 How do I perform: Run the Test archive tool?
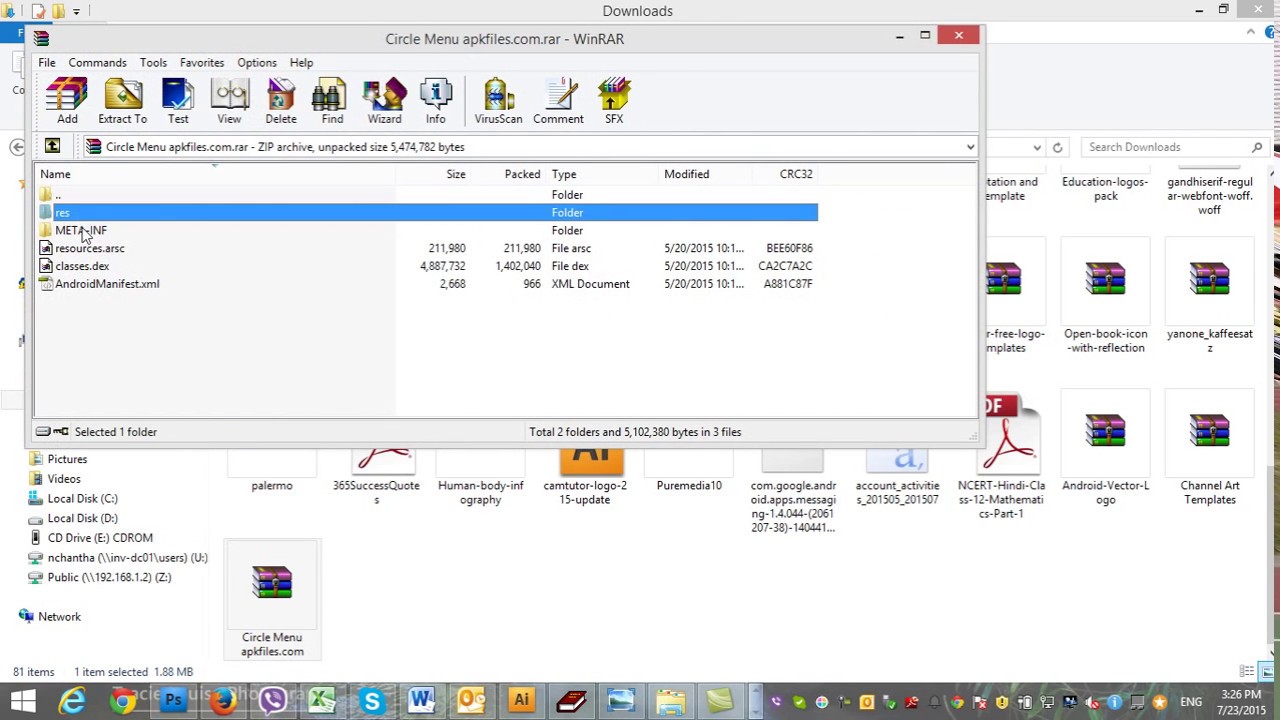pyautogui.click(x=178, y=101)
